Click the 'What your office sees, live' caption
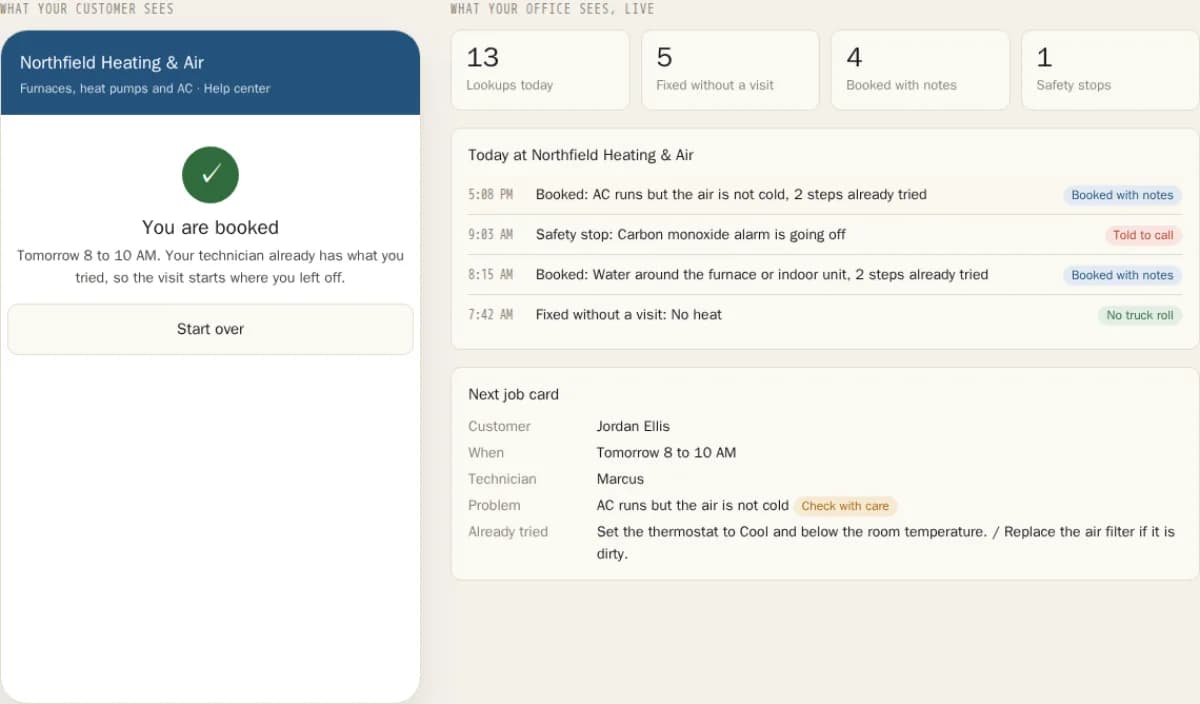 click(552, 8)
